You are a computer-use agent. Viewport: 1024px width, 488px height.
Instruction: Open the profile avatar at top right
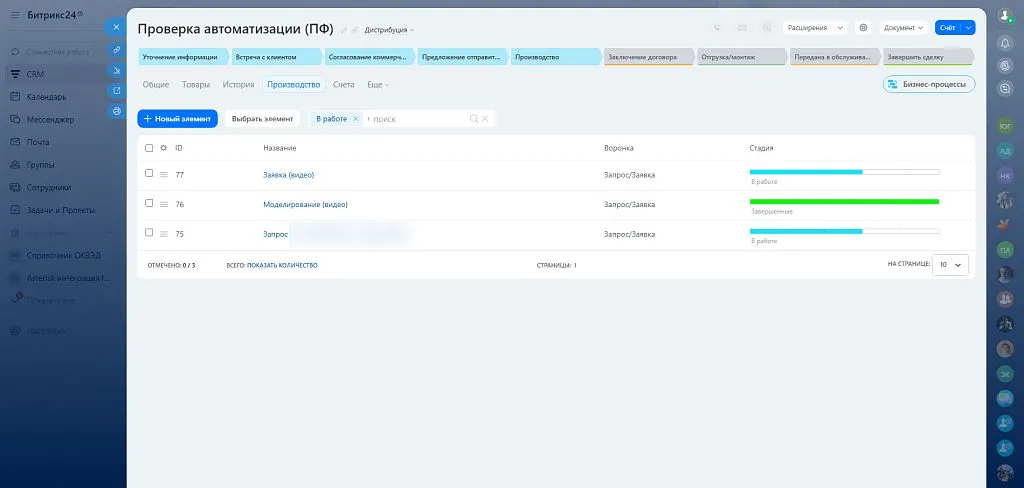(1005, 17)
